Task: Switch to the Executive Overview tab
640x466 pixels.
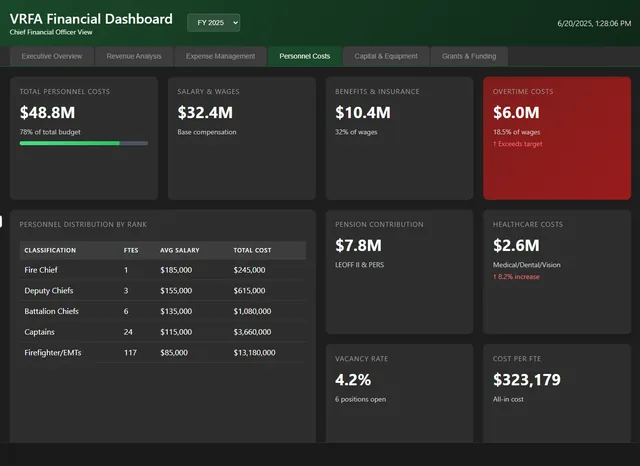Action: [x=52, y=56]
